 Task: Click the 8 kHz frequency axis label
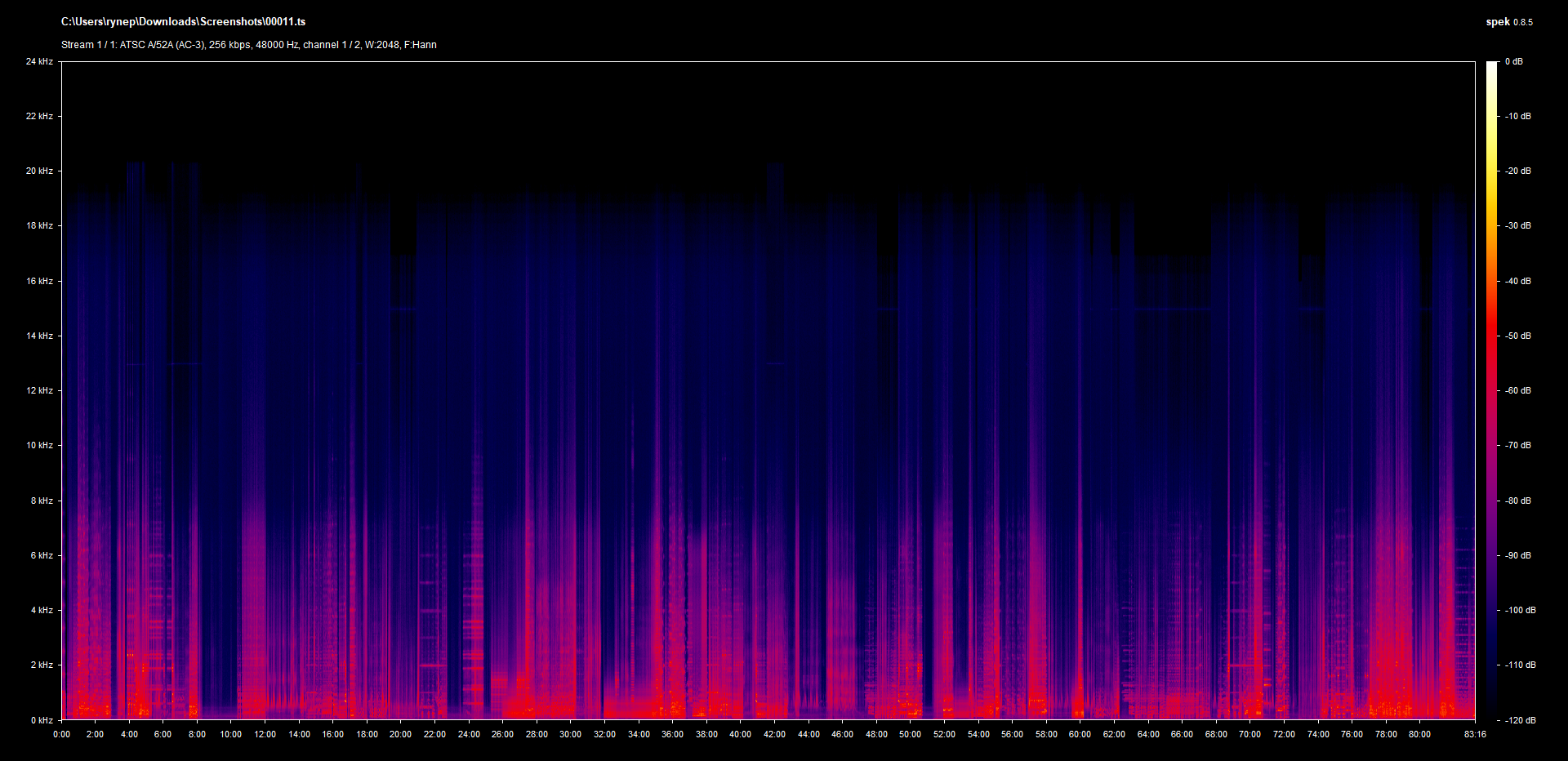[x=42, y=501]
